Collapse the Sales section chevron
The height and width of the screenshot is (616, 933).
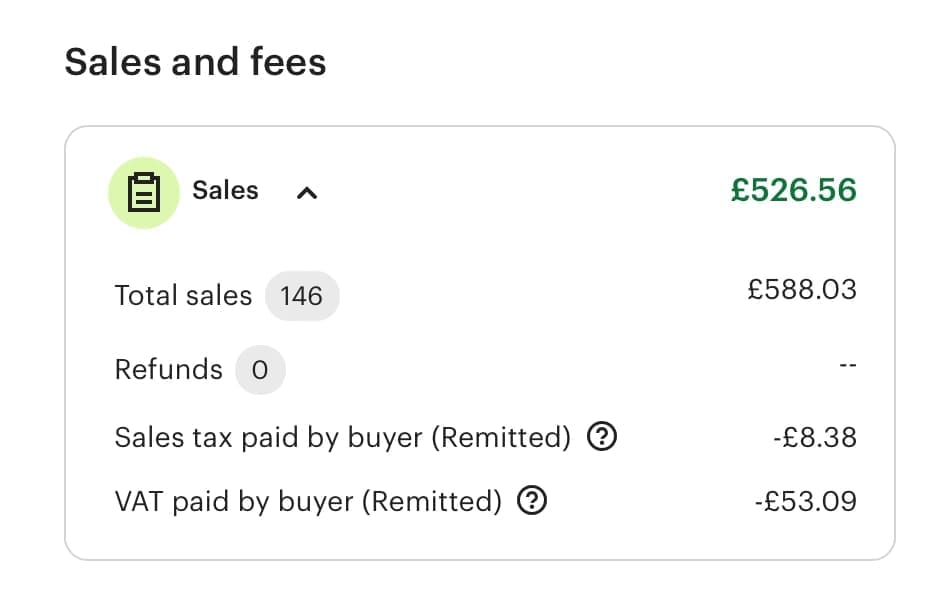[x=307, y=193]
